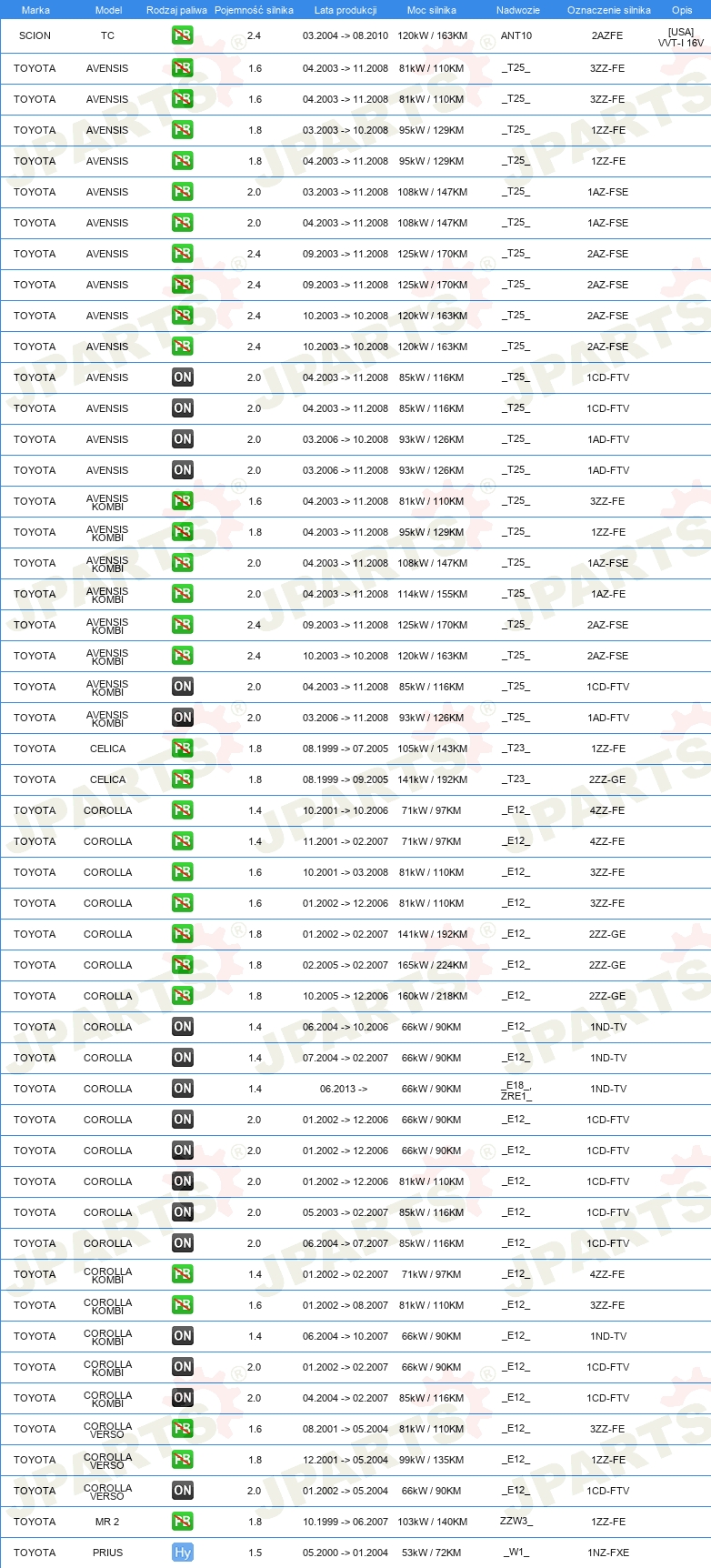Click the _W1_ body code cell

[x=516, y=1553]
